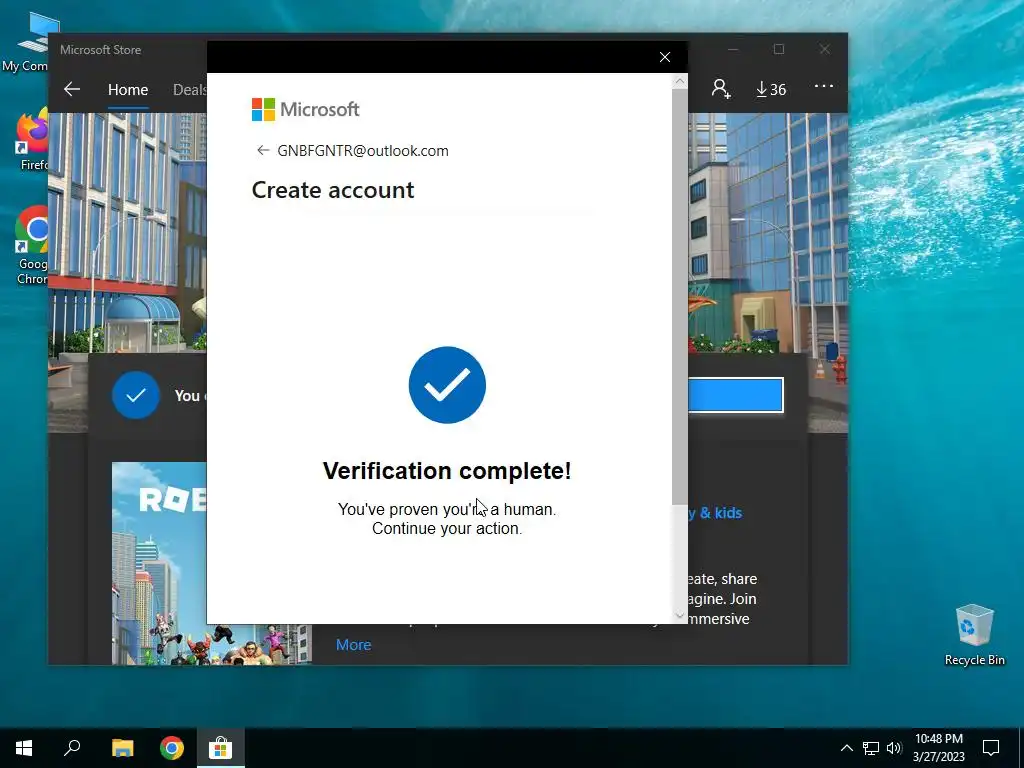Open the Store account sign-in icon
The height and width of the screenshot is (768, 1024).
pos(721,89)
